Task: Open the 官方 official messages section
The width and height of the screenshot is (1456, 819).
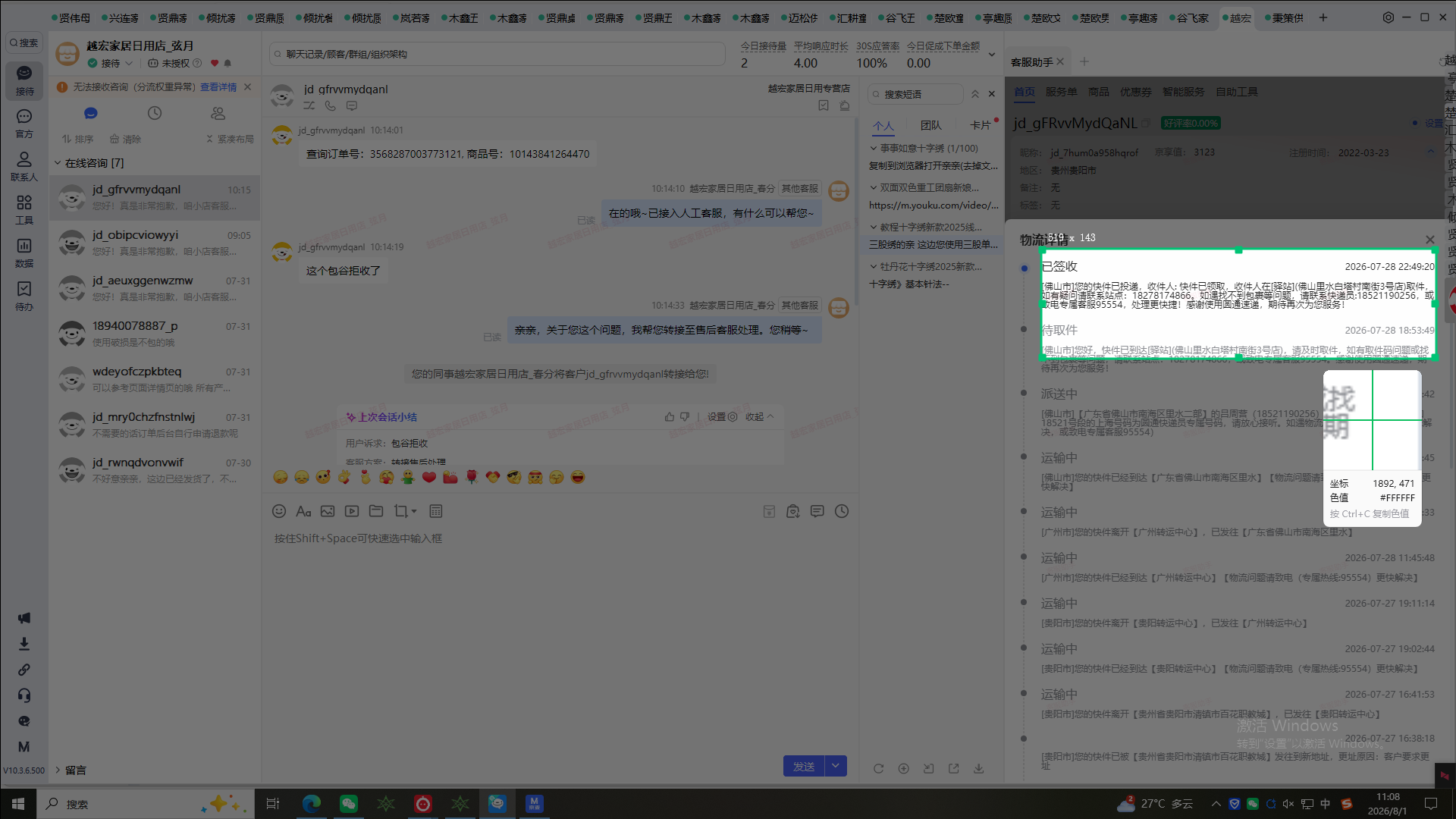Action: [x=24, y=123]
